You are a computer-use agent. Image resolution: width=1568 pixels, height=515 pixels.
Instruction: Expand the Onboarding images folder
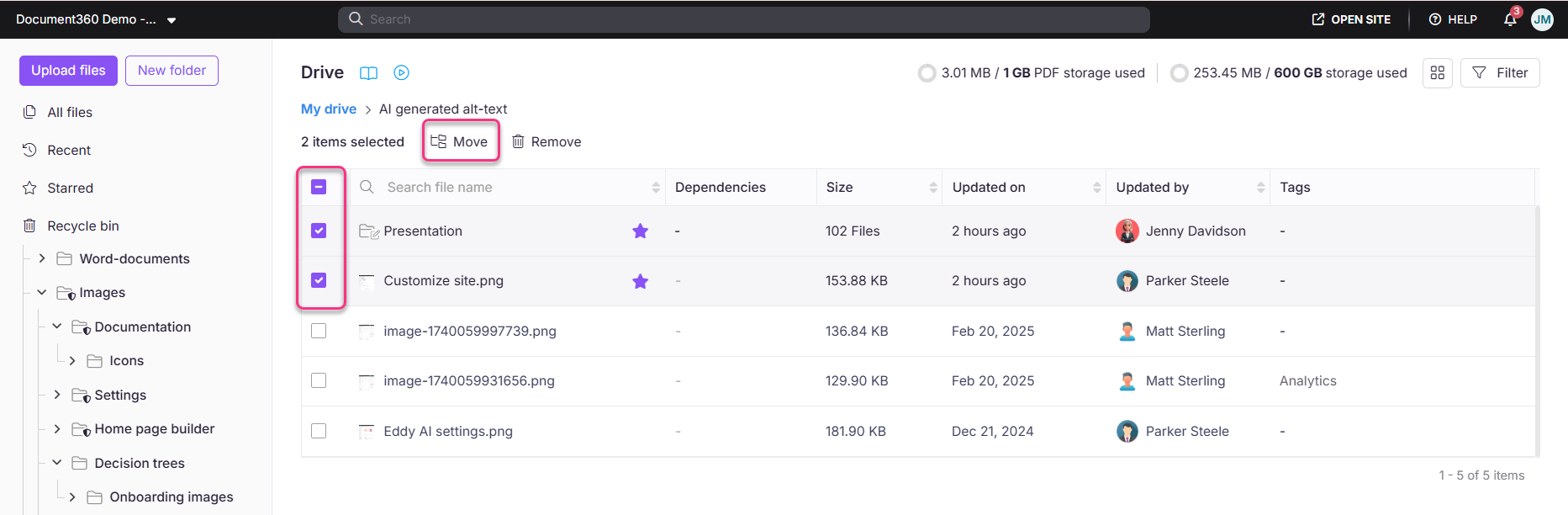(x=72, y=496)
